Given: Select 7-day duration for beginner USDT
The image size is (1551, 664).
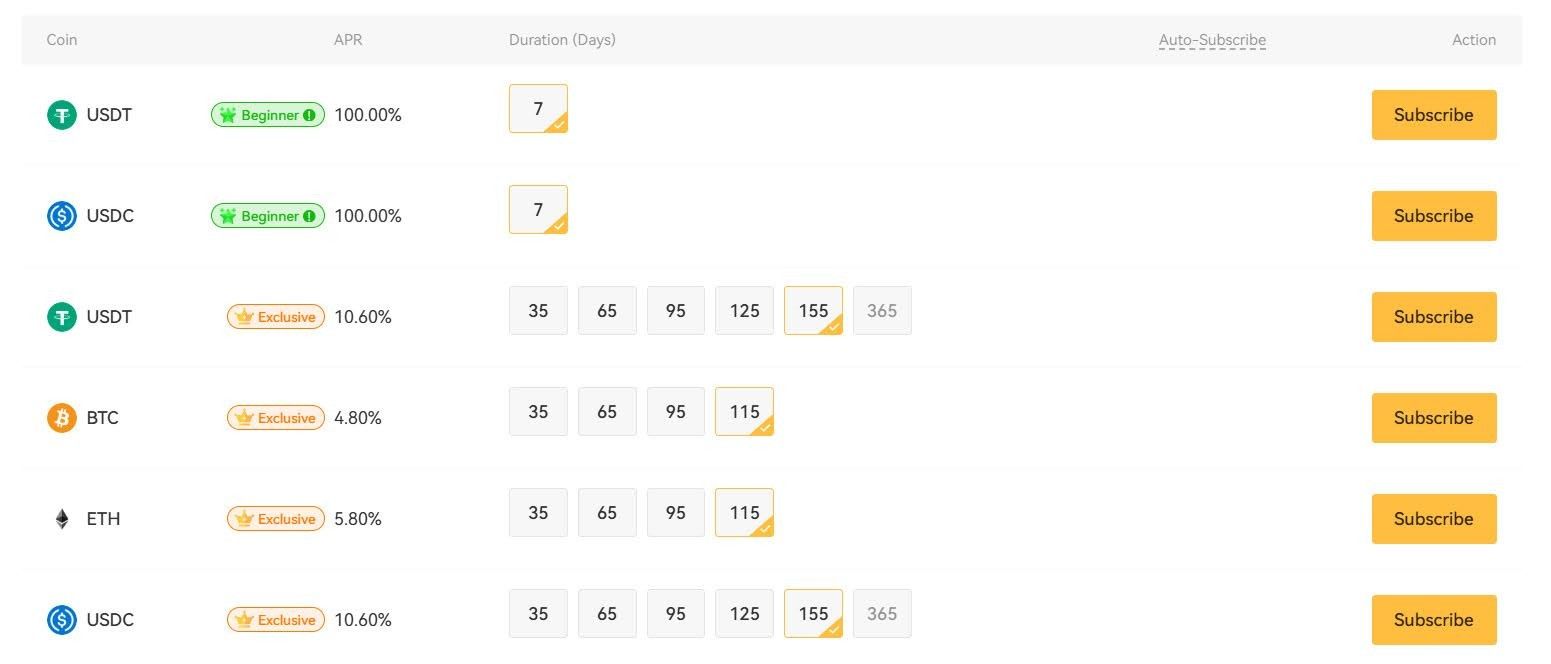Looking at the screenshot, I should 538,109.
